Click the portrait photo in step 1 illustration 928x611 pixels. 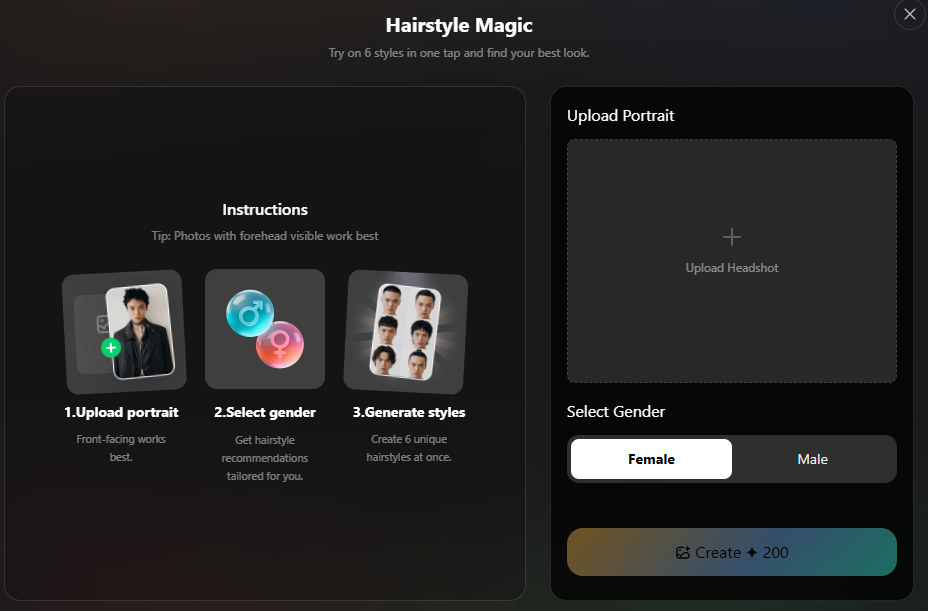(x=141, y=331)
